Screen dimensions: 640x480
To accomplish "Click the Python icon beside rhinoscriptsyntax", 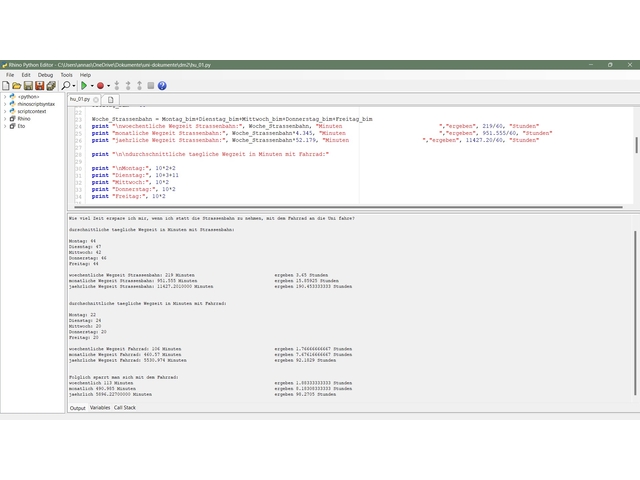I will click(x=12, y=104).
